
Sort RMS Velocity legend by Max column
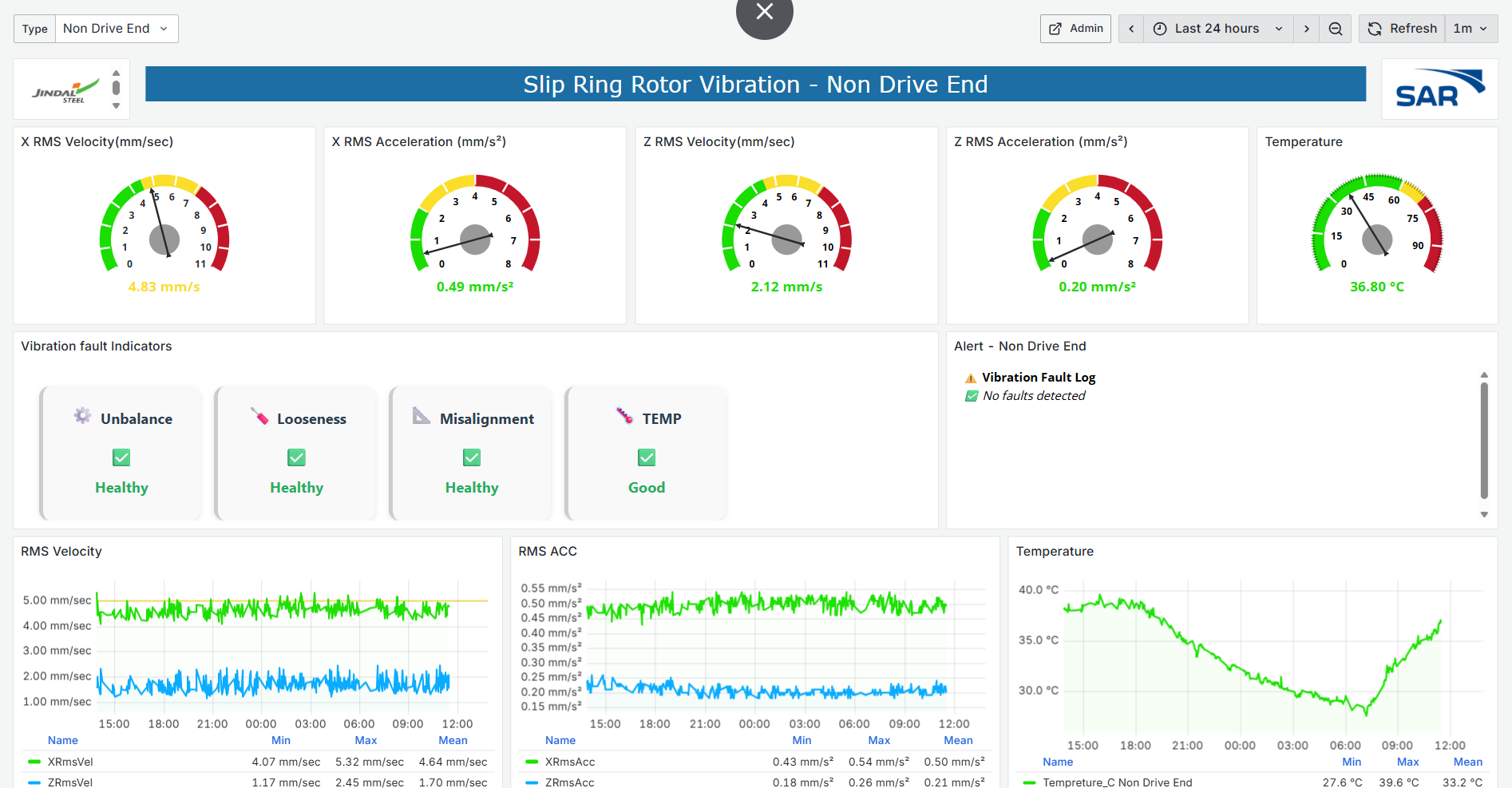(x=366, y=740)
